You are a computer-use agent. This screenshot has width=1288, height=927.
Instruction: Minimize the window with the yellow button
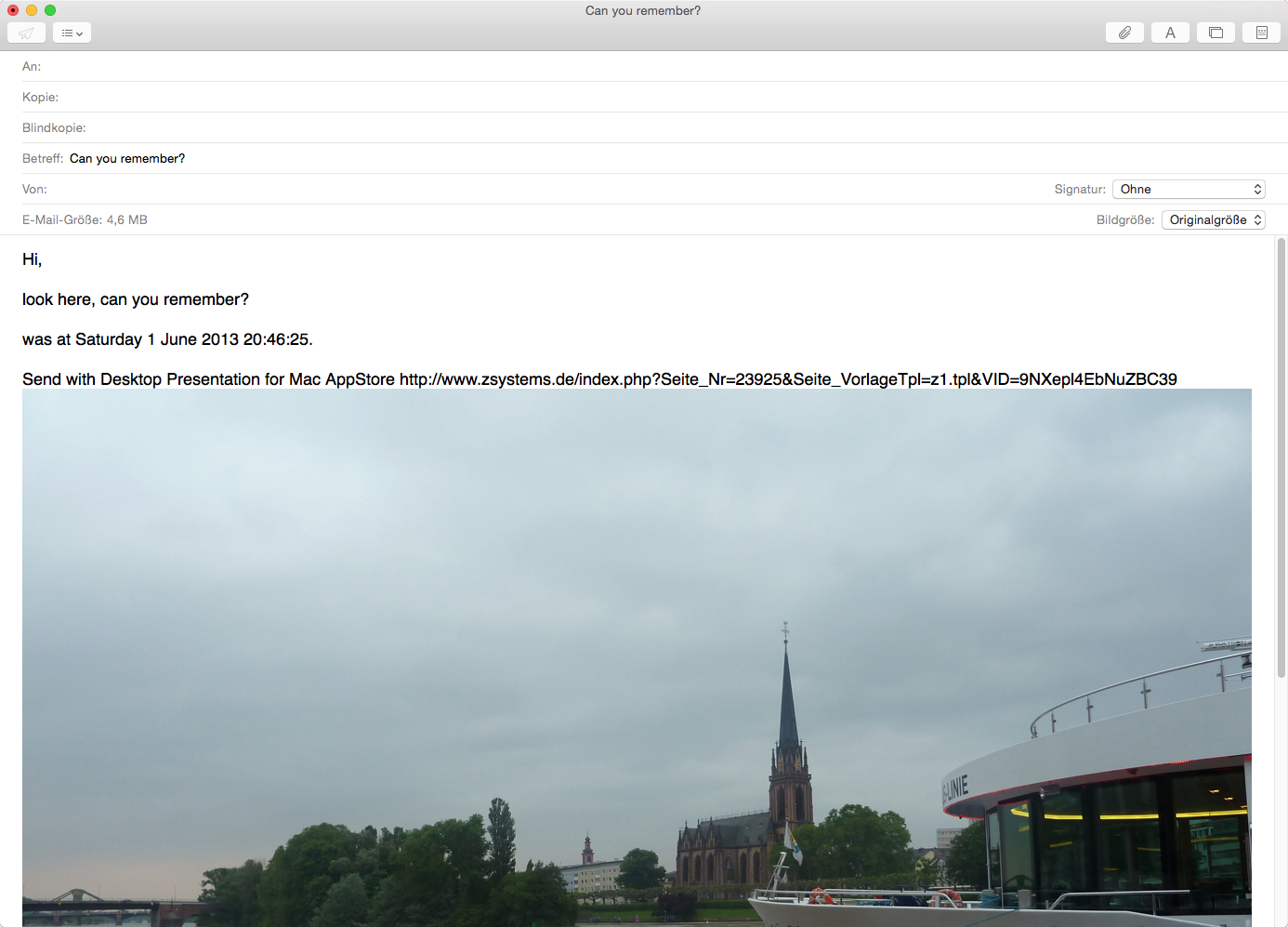click(32, 10)
